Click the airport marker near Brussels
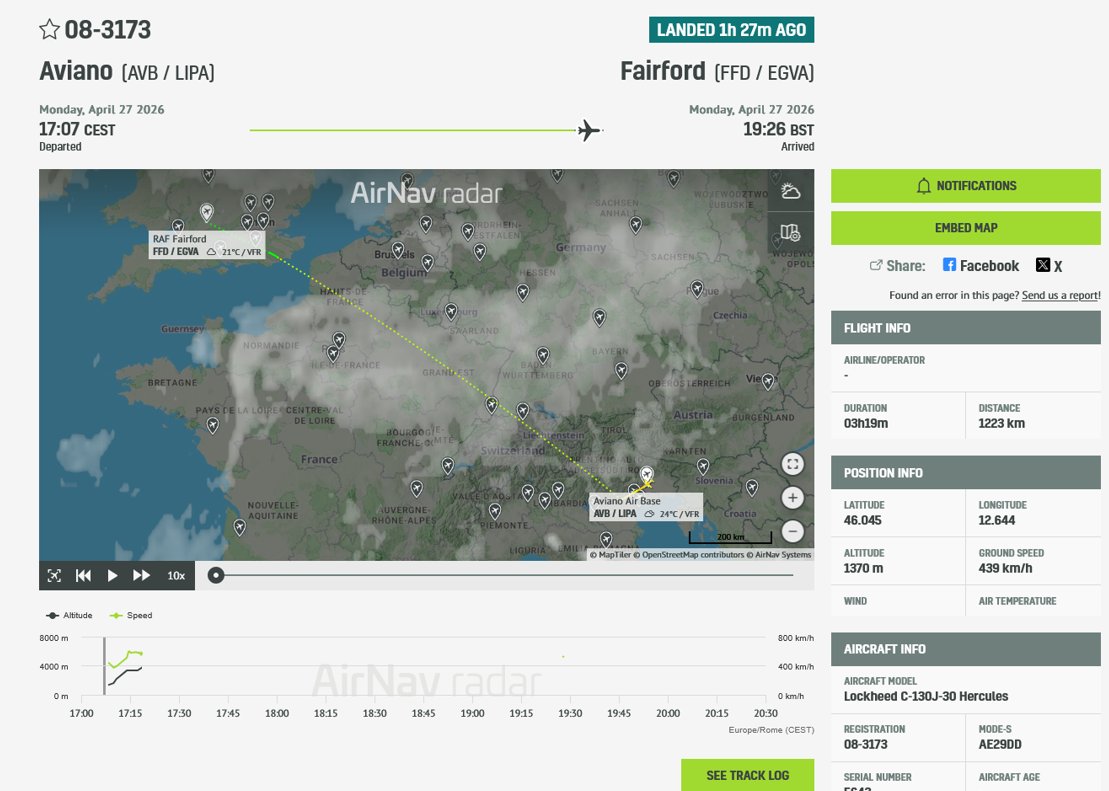This screenshot has width=1109, height=791. pos(398,250)
